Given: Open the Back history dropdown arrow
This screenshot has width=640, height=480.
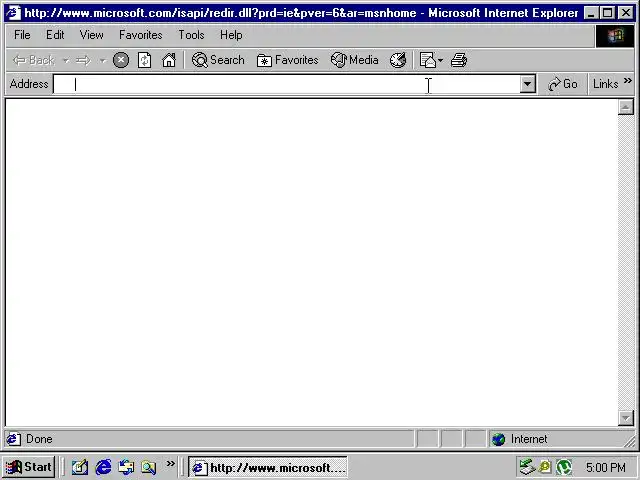Looking at the screenshot, I should pyautogui.click(x=66, y=60).
